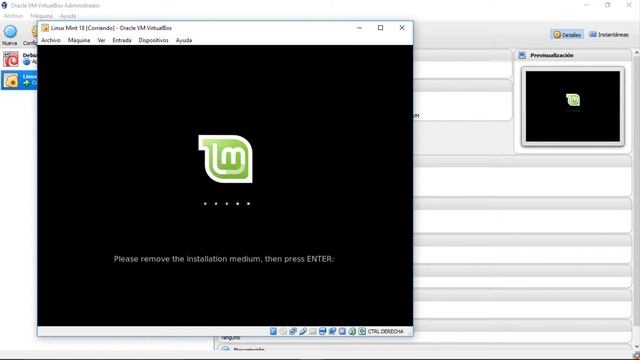Click the Instantáneas button
Image resolution: width=640 pixels, height=360 pixels.
pos(609,35)
